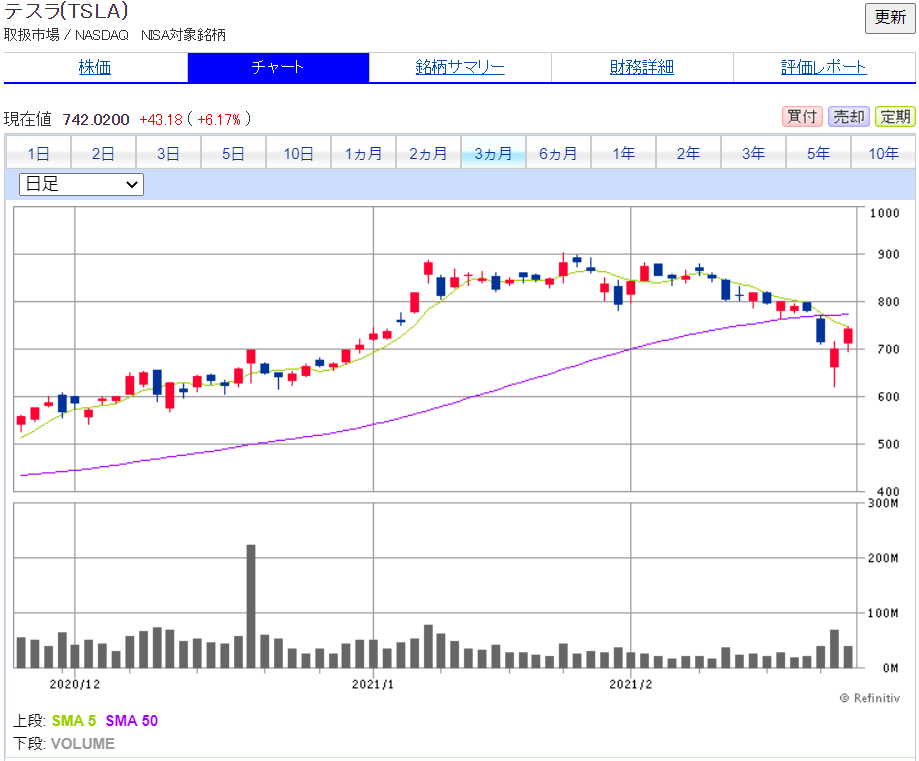This screenshot has width=919, height=761.
Task: Switch to the 財務詳細 tab
Action: [x=642, y=67]
